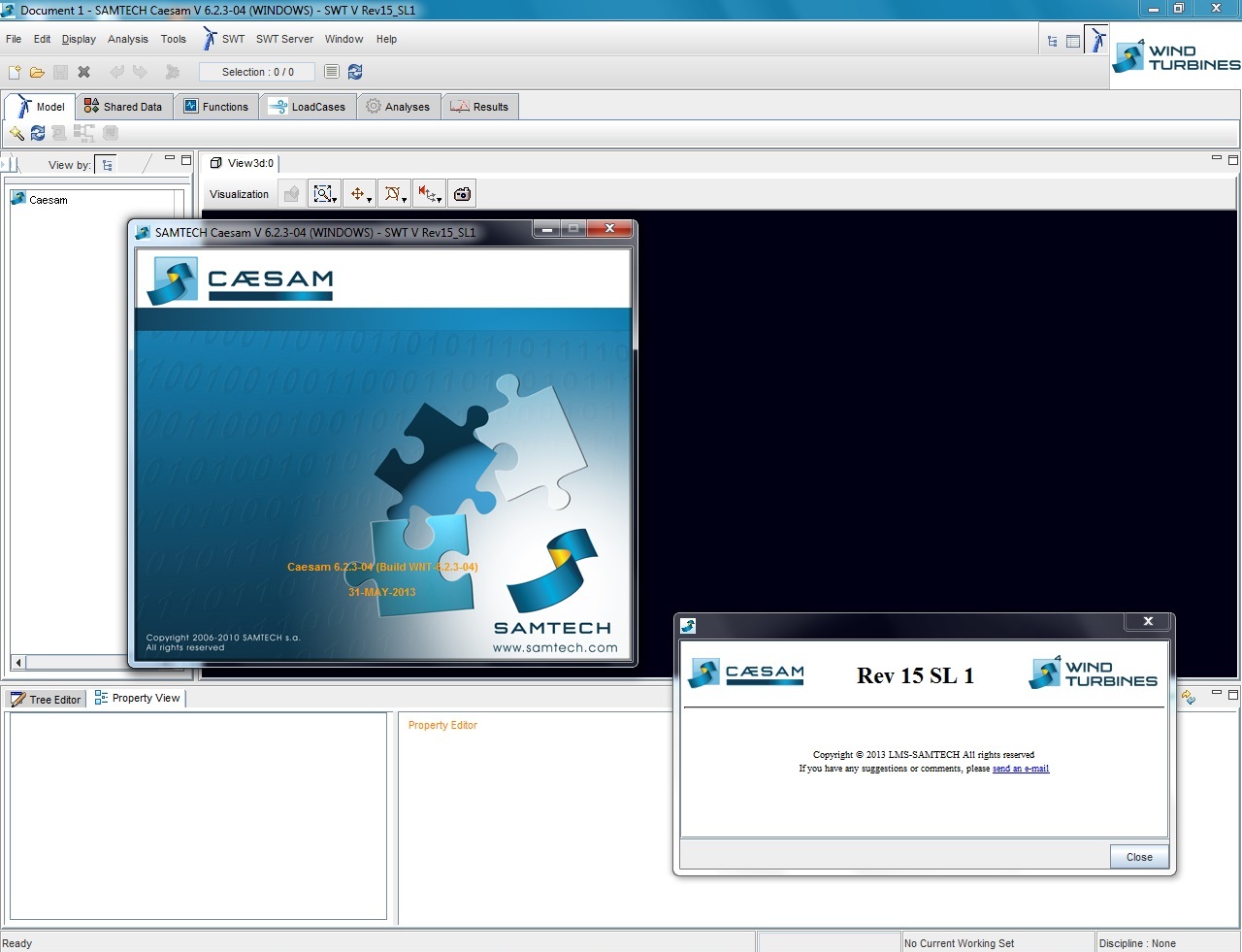
Task: Click the Tree Editor empty text area
Action: click(198, 816)
